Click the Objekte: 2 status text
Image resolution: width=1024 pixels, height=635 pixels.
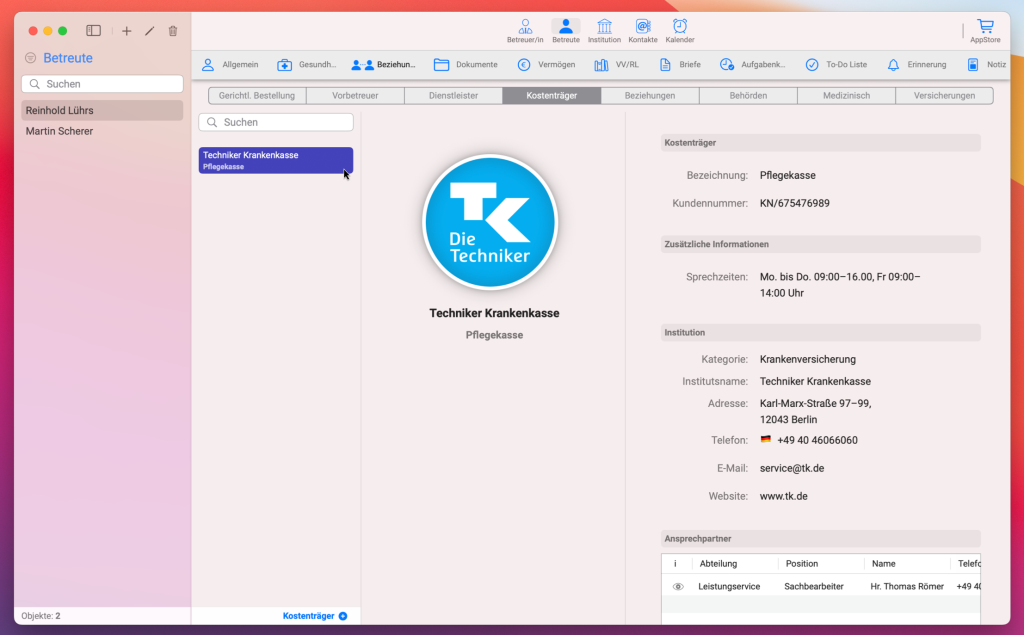click(x=40, y=616)
